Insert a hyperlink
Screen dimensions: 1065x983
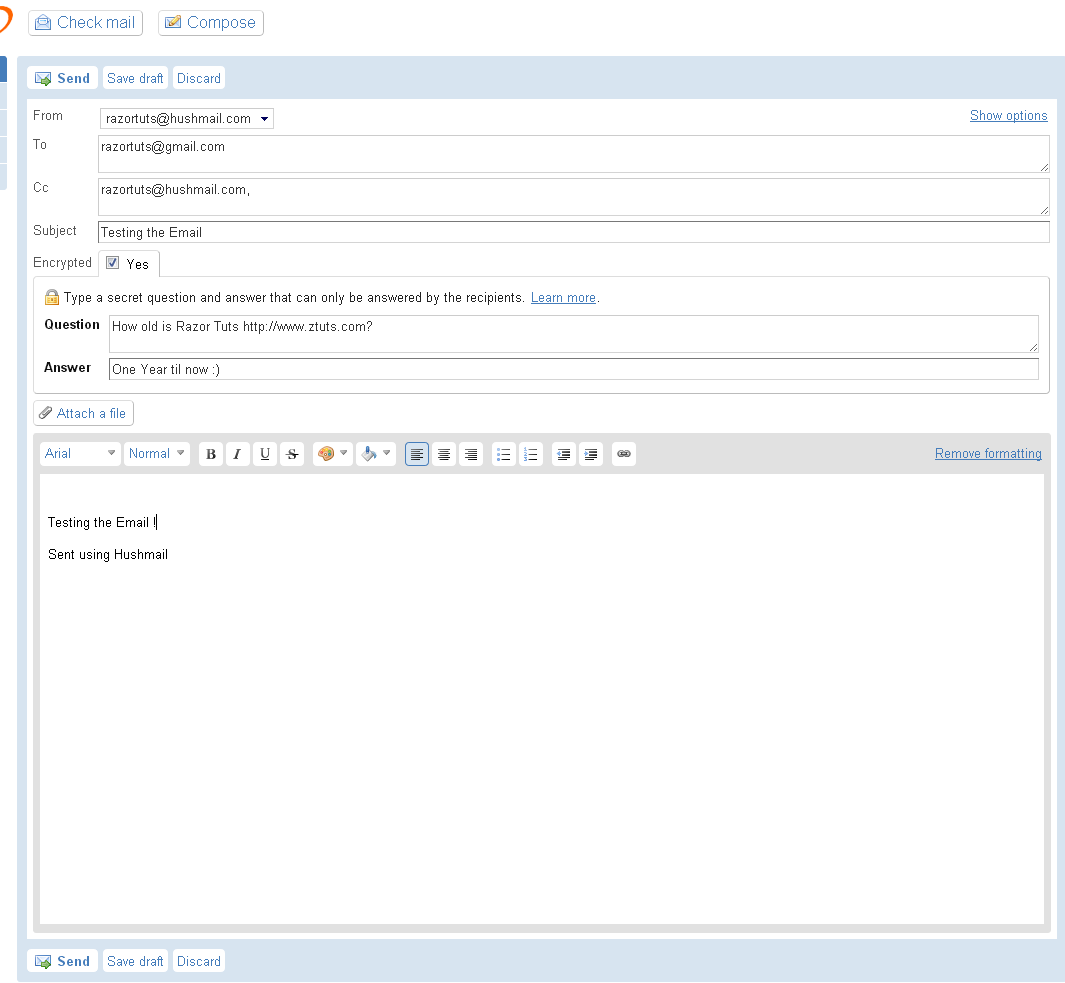[624, 454]
